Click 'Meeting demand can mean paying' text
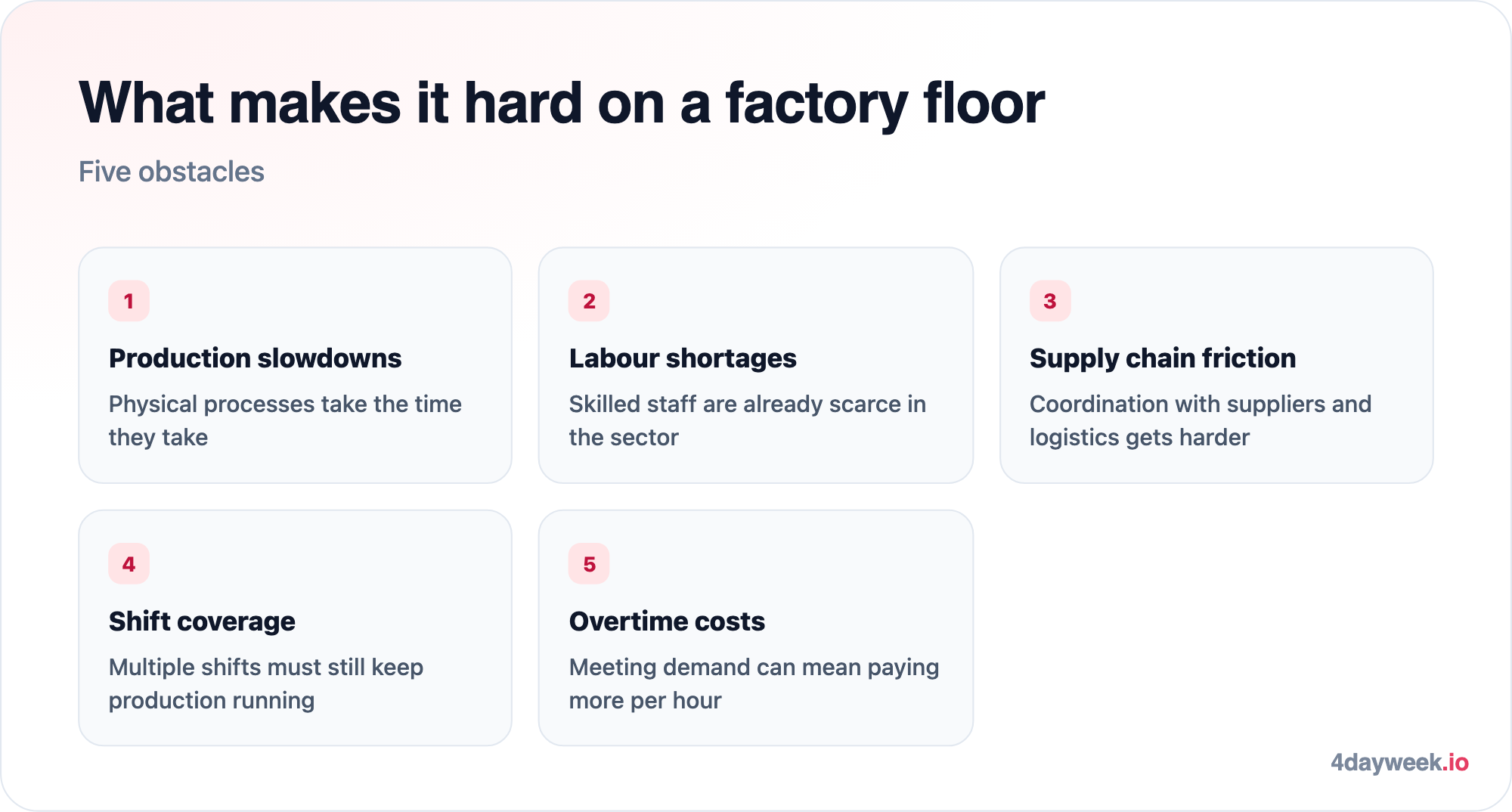Image resolution: width=1512 pixels, height=812 pixels. (754, 668)
